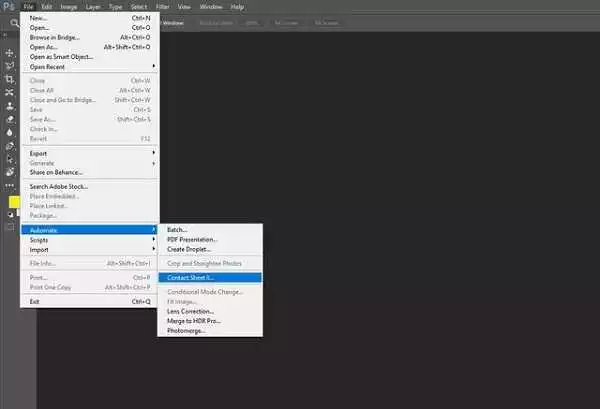Click the highlighted Automate menu item
The image size is (600, 409).
pyautogui.click(x=90, y=230)
